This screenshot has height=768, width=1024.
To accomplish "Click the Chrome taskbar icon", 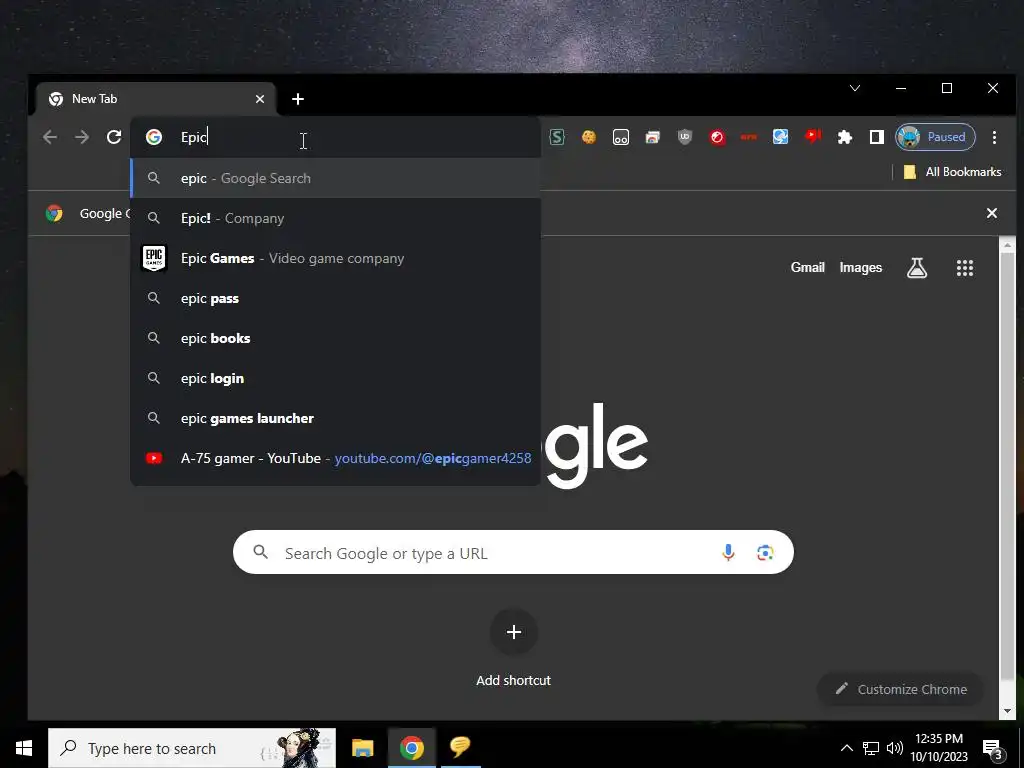I will (411, 748).
